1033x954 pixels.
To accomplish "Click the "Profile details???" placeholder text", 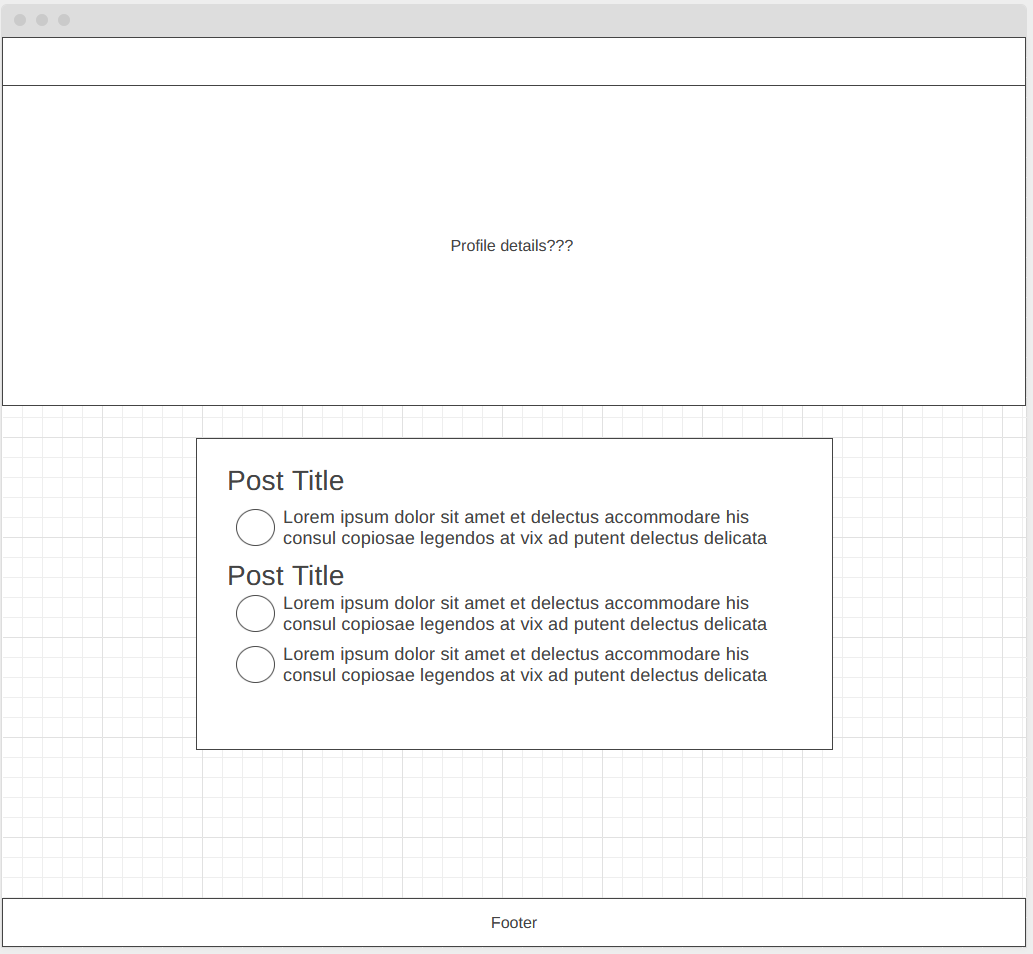I will (x=512, y=246).
